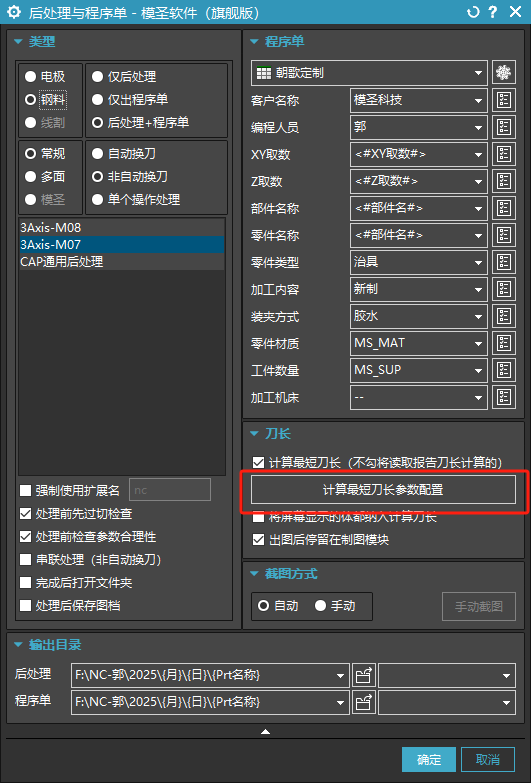
Task: Expand the 朝歌定制 template dropdown
Action: coord(369,73)
